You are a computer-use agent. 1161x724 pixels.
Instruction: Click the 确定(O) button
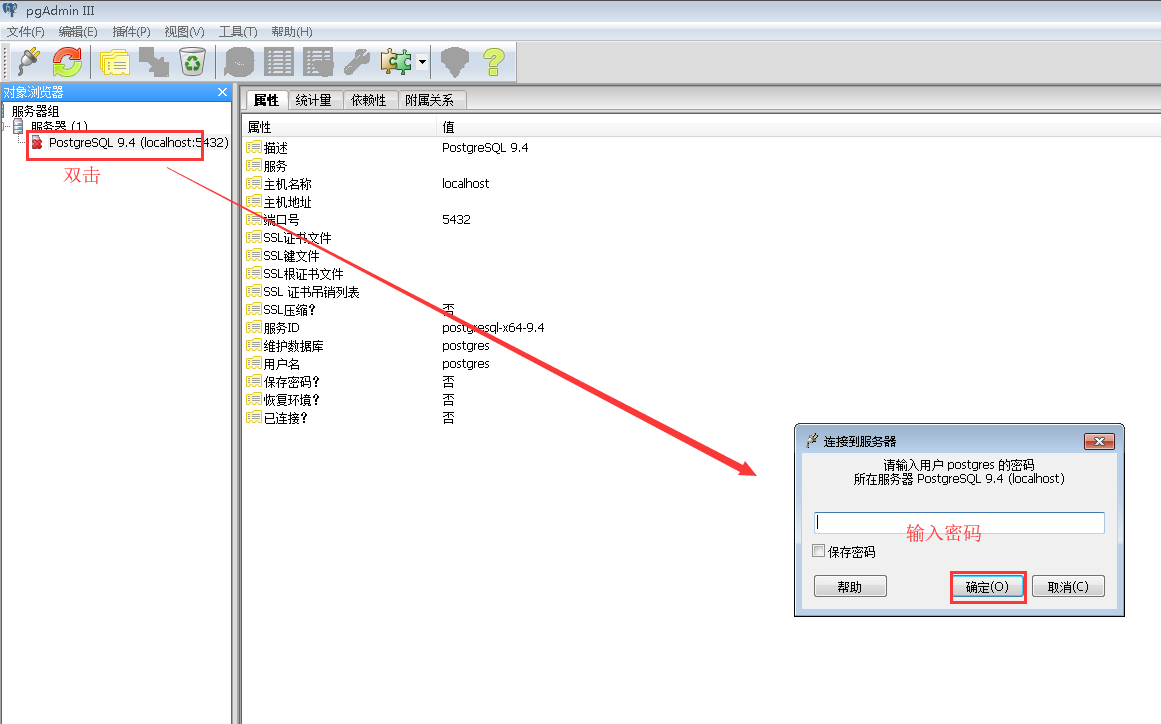[987, 587]
